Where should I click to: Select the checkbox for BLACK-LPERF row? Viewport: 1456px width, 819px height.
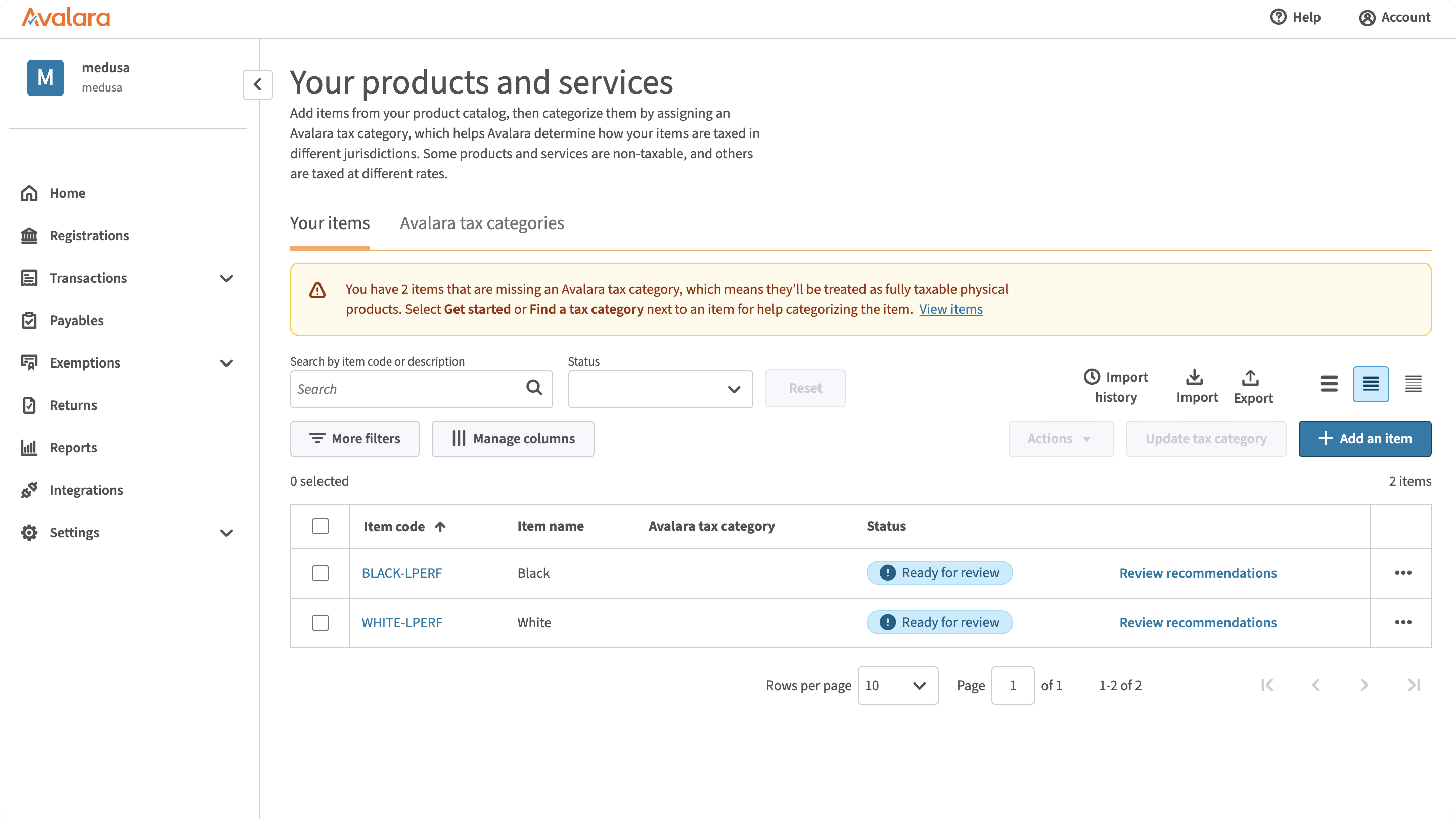pos(321,573)
